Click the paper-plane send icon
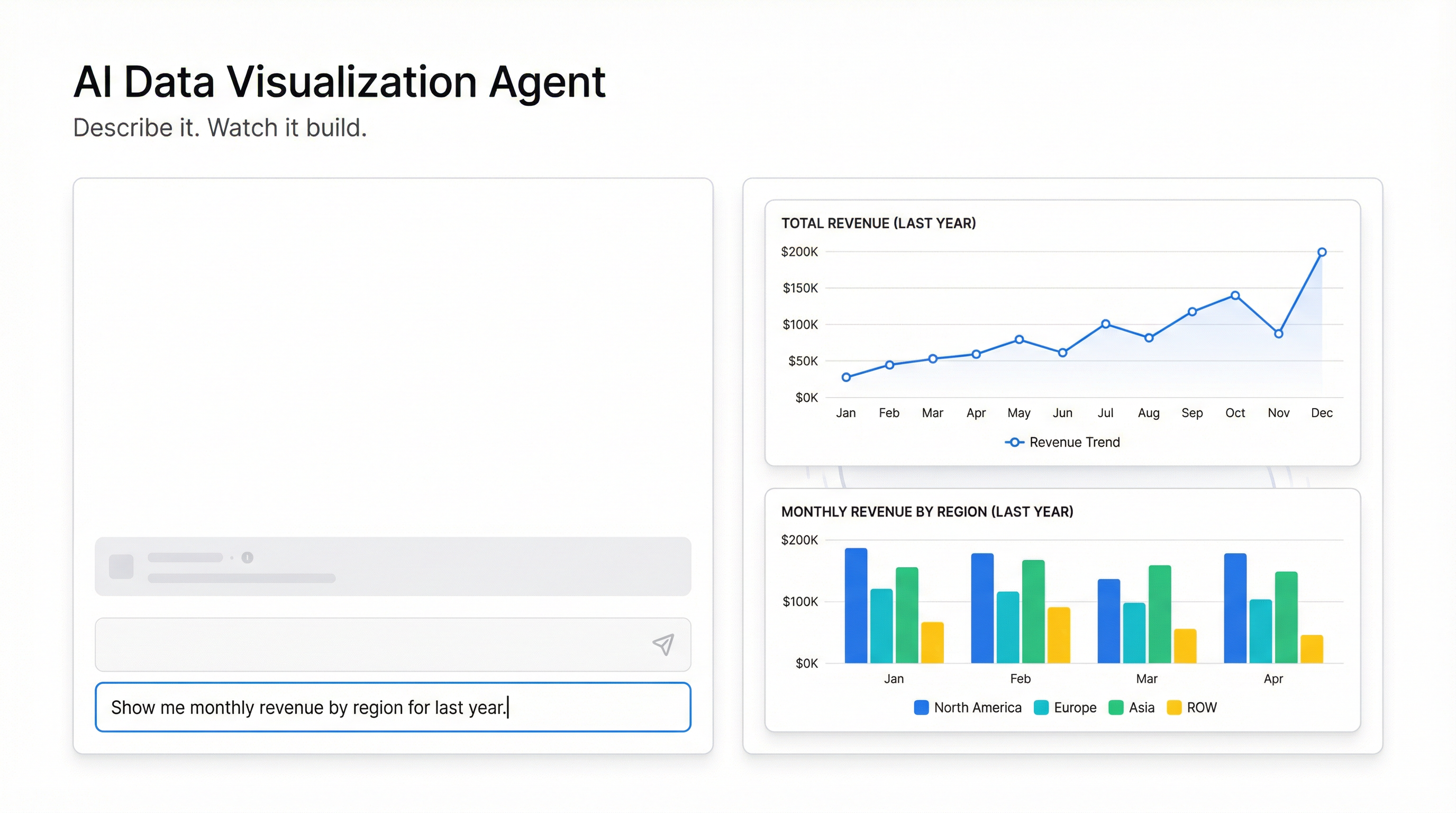The image size is (1456, 813). pyautogui.click(x=663, y=645)
